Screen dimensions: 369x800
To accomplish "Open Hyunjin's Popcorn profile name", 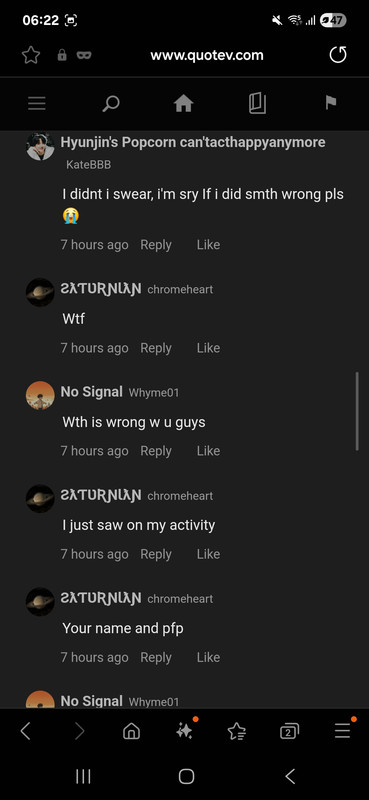I will click(x=193, y=142).
